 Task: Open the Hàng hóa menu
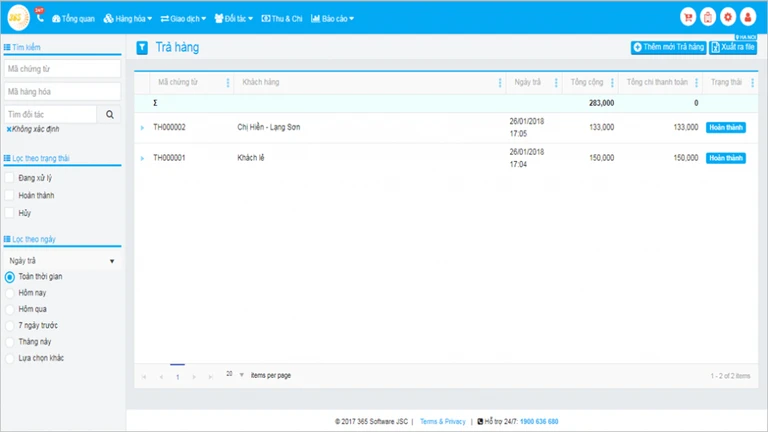tap(128, 19)
